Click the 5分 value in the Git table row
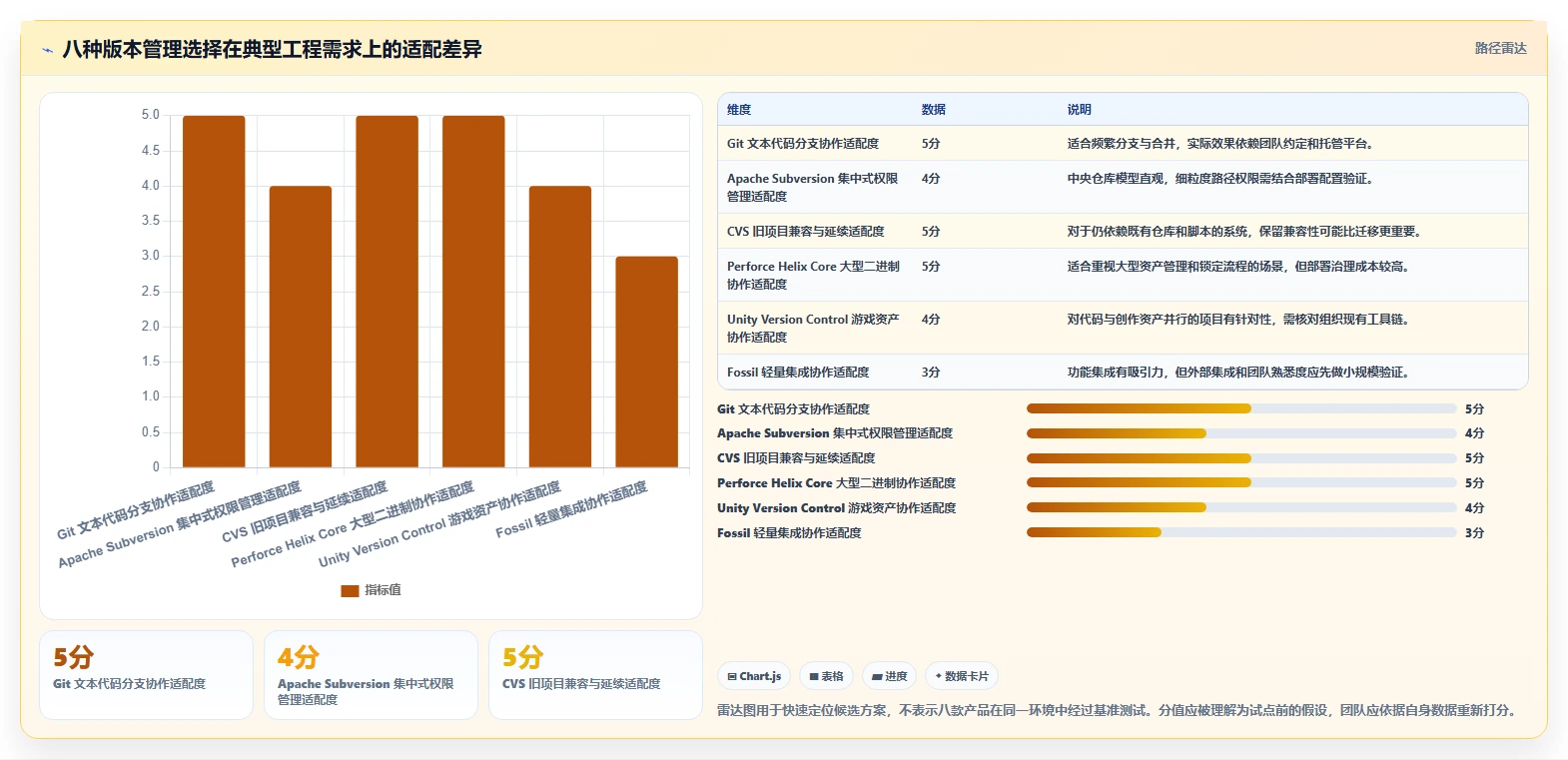The height and width of the screenshot is (760, 1568). point(931,144)
